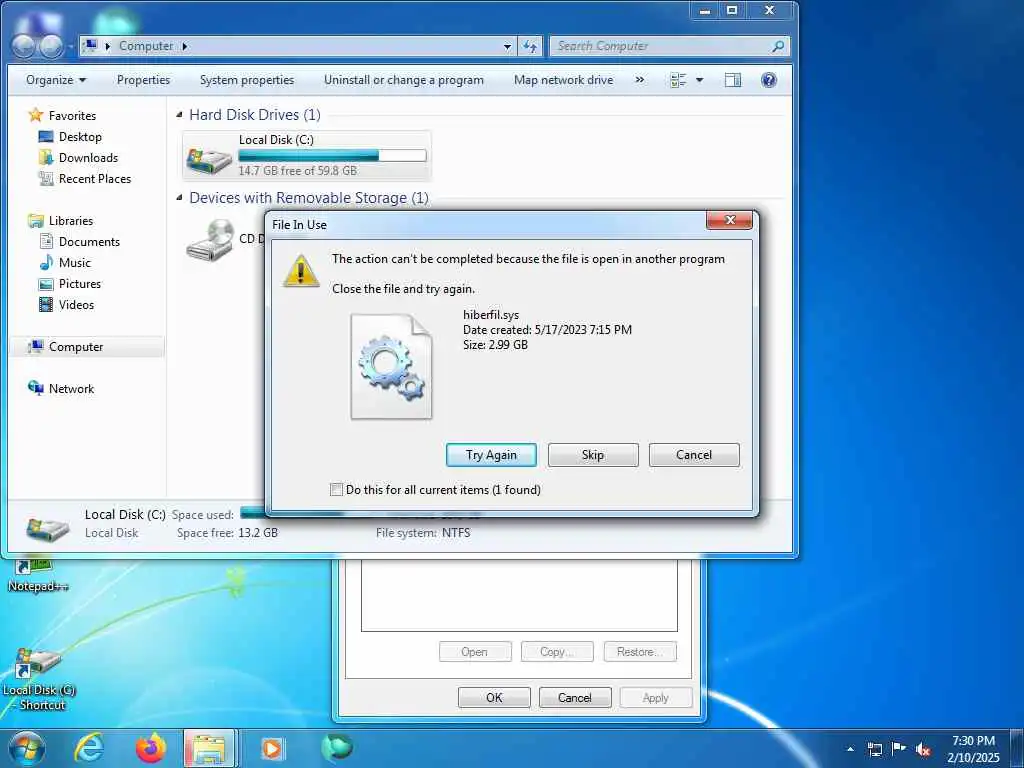This screenshot has height=768, width=1024.
Task: Select Music library
Action: [74, 263]
